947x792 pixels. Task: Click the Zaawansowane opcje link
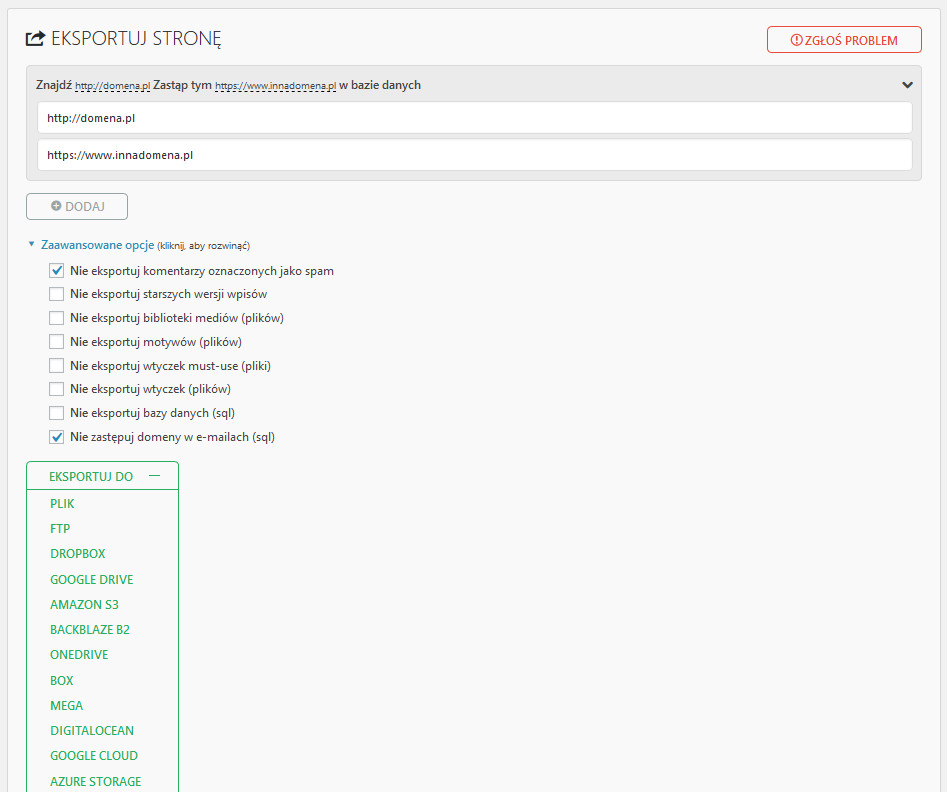click(97, 245)
